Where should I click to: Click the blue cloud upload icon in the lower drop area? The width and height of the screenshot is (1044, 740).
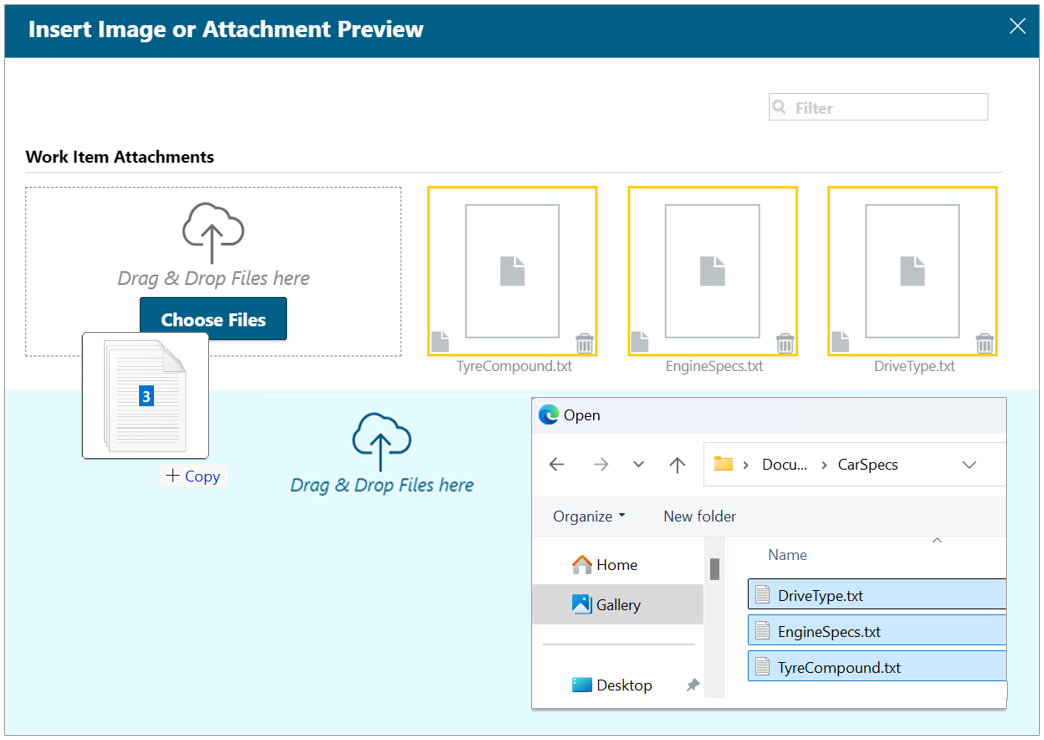pyautogui.click(x=382, y=442)
